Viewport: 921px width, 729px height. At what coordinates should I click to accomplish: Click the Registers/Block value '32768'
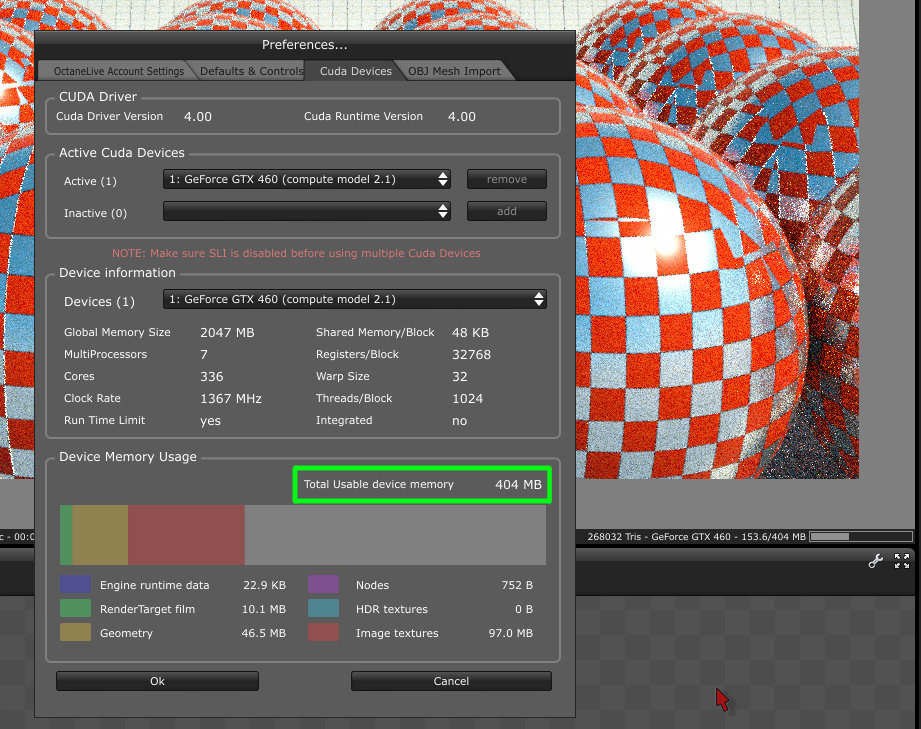[471, 354]
